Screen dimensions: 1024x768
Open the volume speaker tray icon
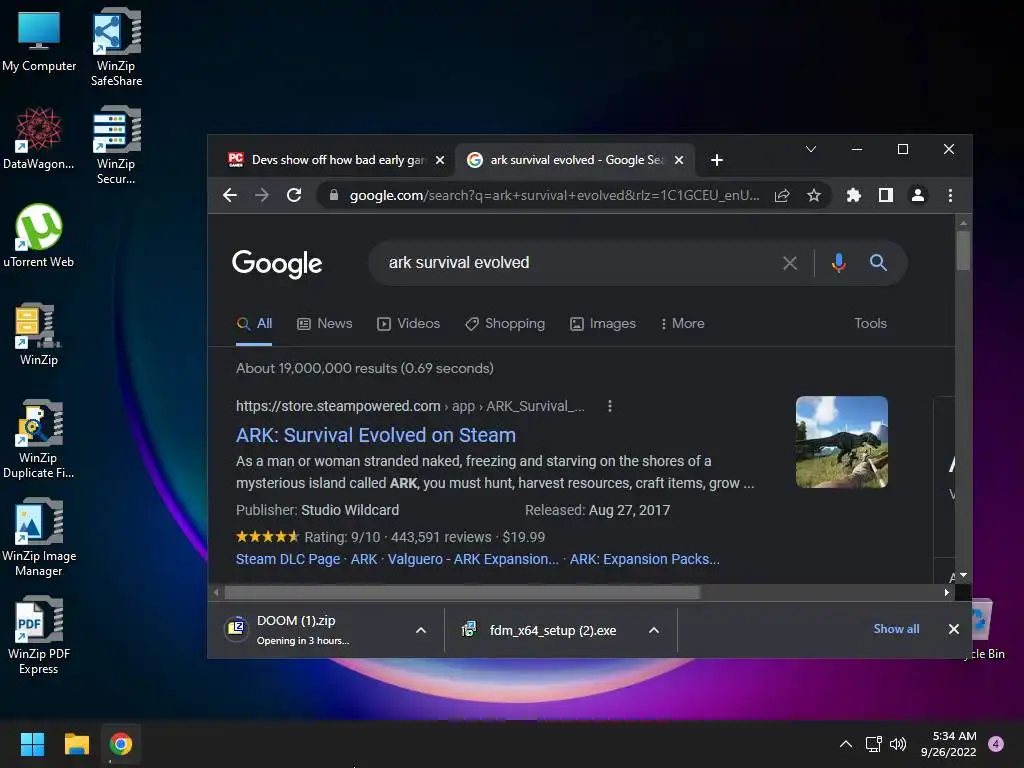(x=898, y=744)
